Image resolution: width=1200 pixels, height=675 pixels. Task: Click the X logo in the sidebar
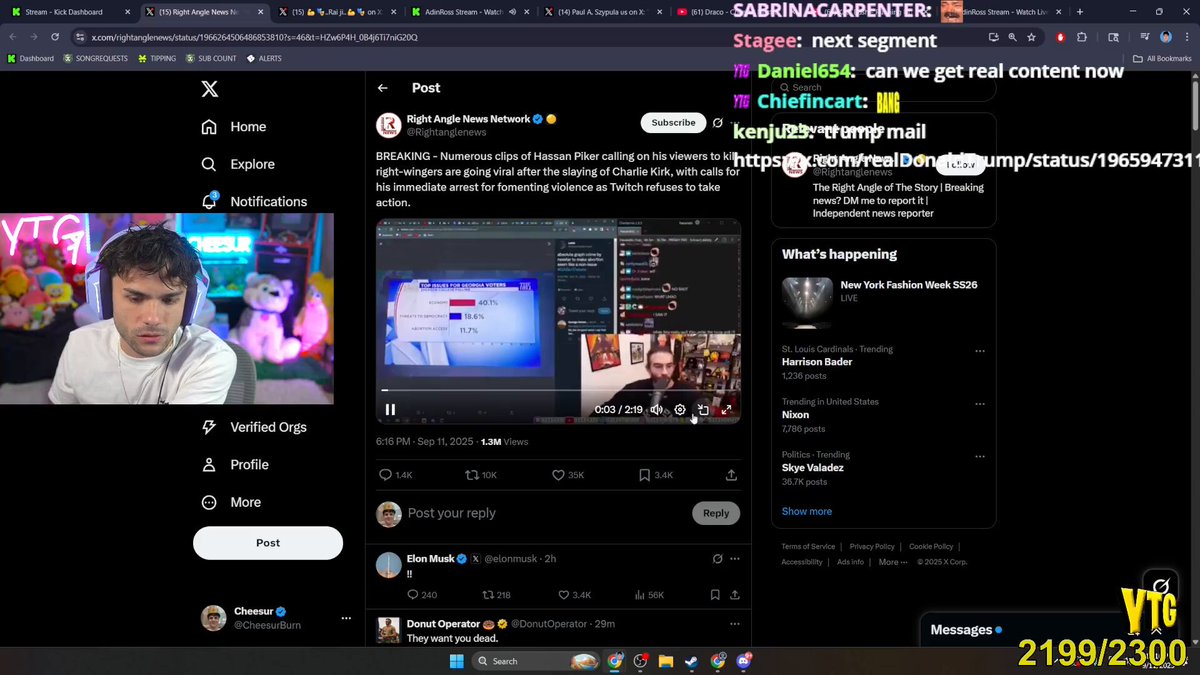209,89
